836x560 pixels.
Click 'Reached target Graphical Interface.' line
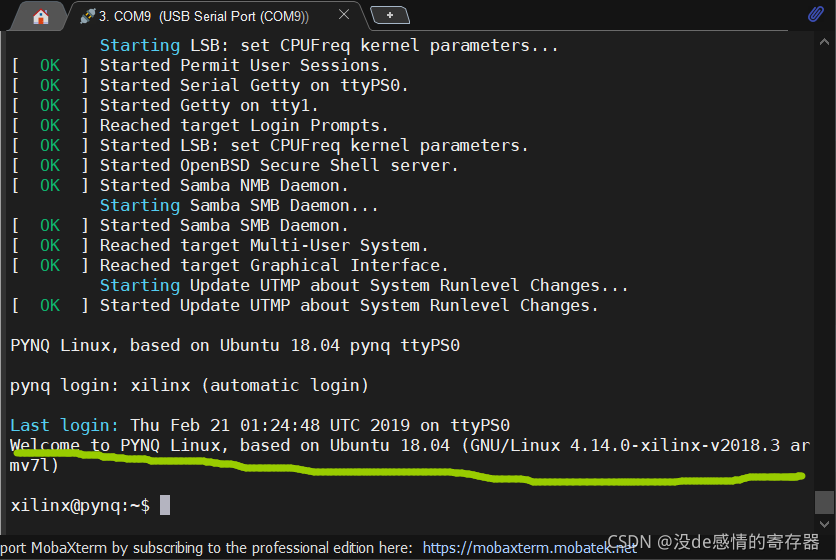click(x=230, y=266)
